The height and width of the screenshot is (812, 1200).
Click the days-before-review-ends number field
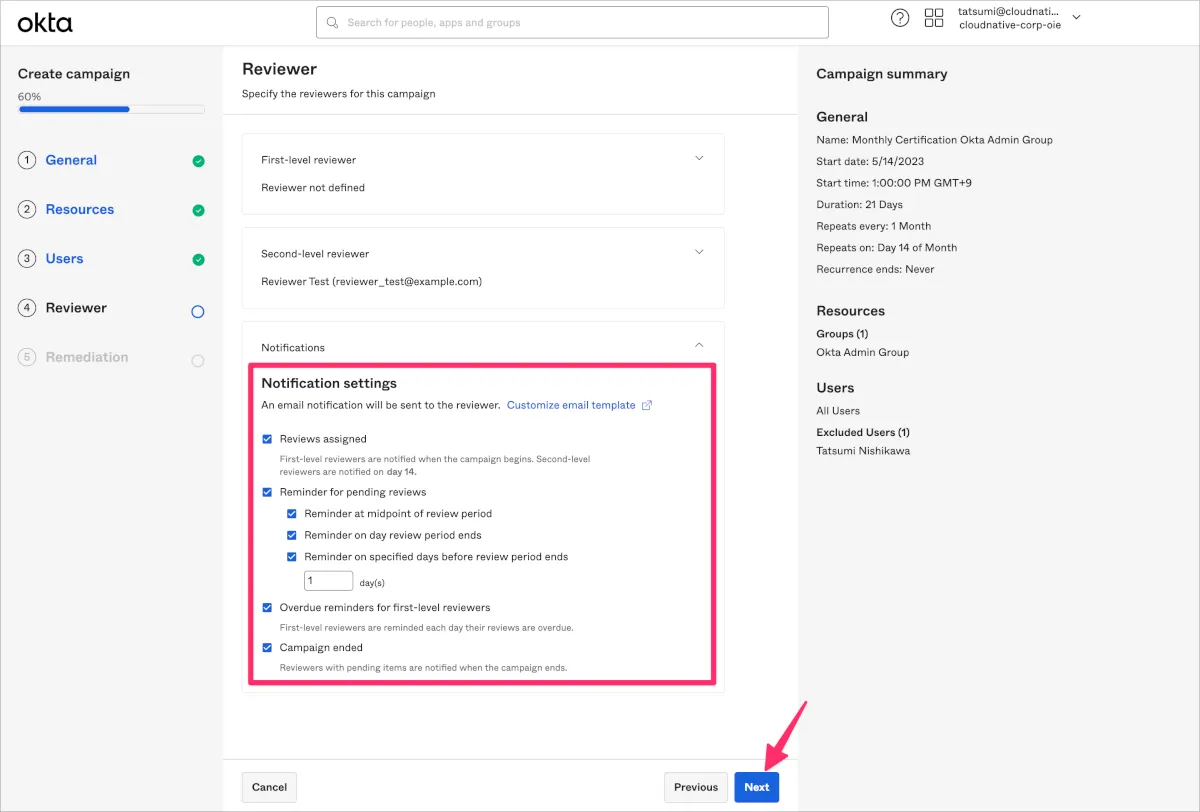click(x=328, y=581)
